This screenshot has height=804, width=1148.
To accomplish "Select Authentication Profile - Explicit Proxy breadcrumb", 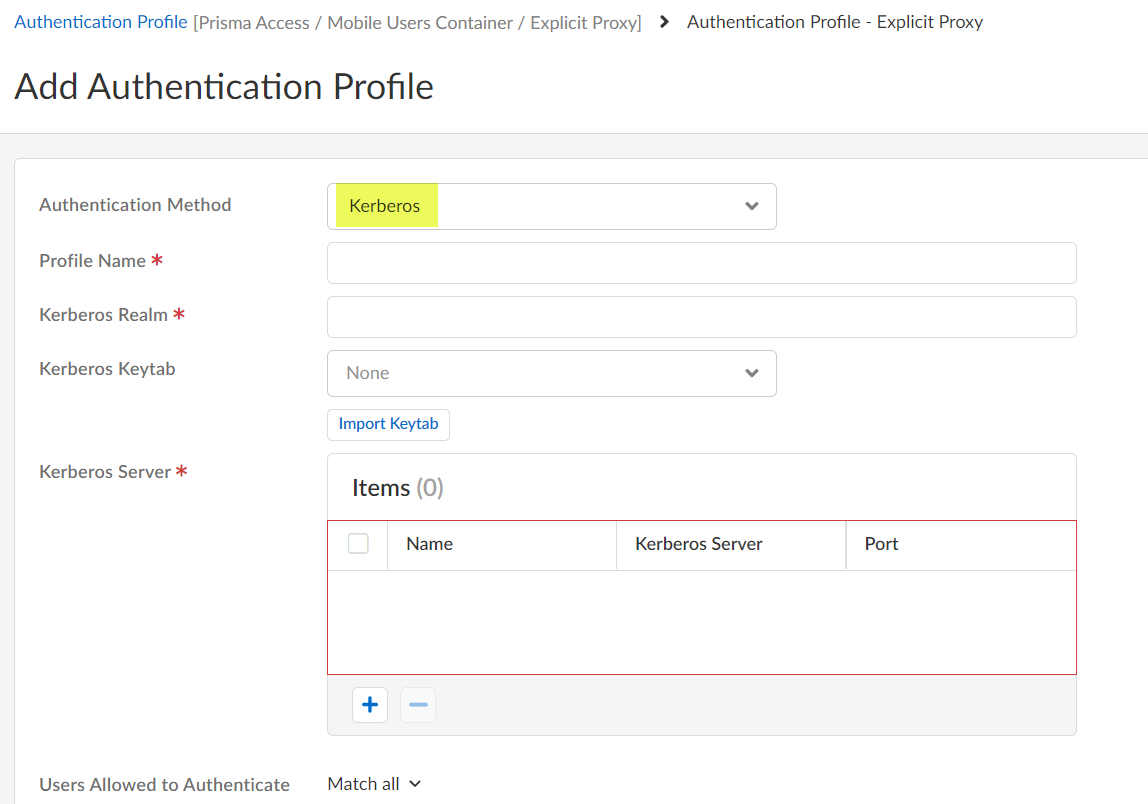I will point(835,22).
